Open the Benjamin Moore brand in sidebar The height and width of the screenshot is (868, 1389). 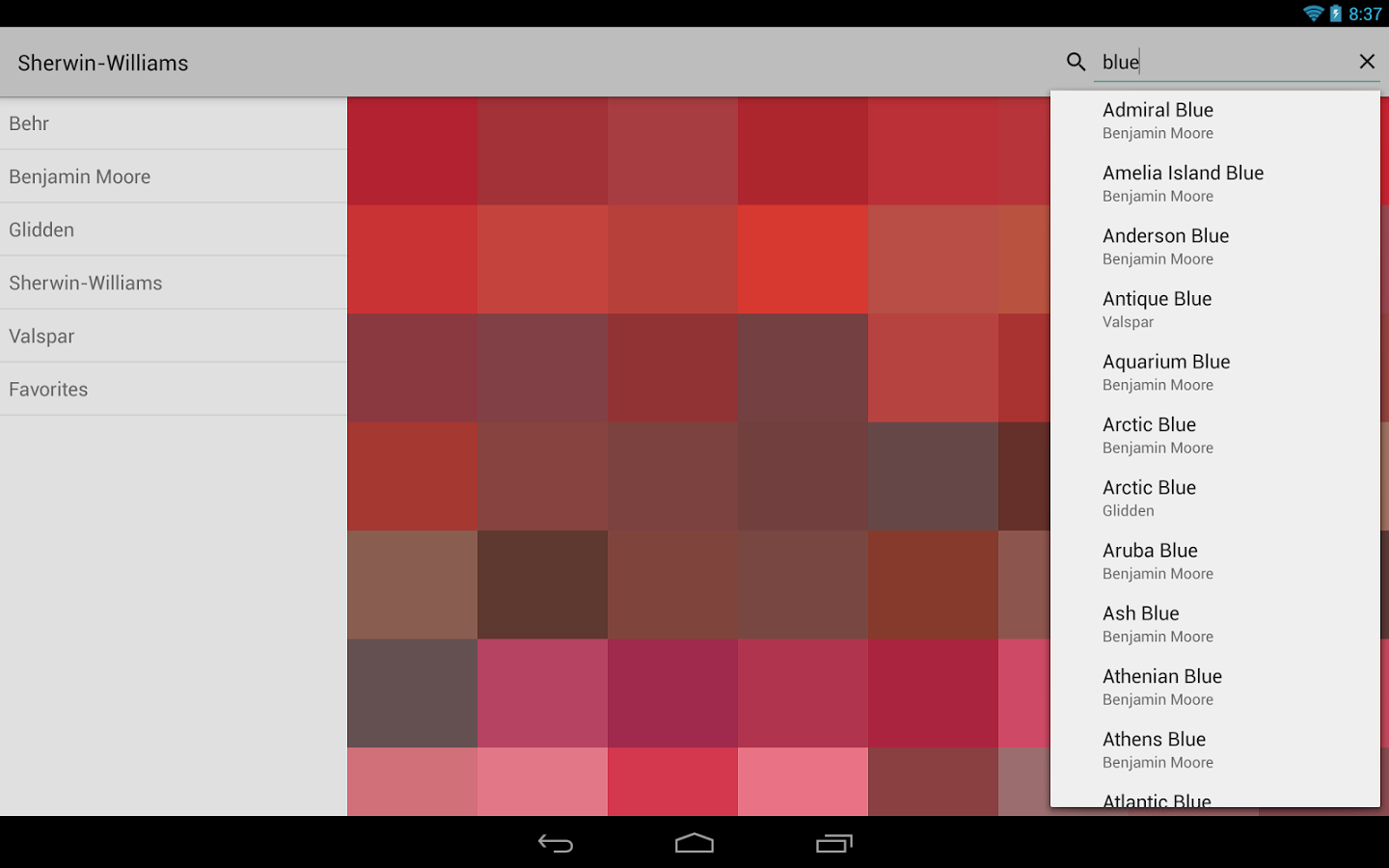pos(174,176)
